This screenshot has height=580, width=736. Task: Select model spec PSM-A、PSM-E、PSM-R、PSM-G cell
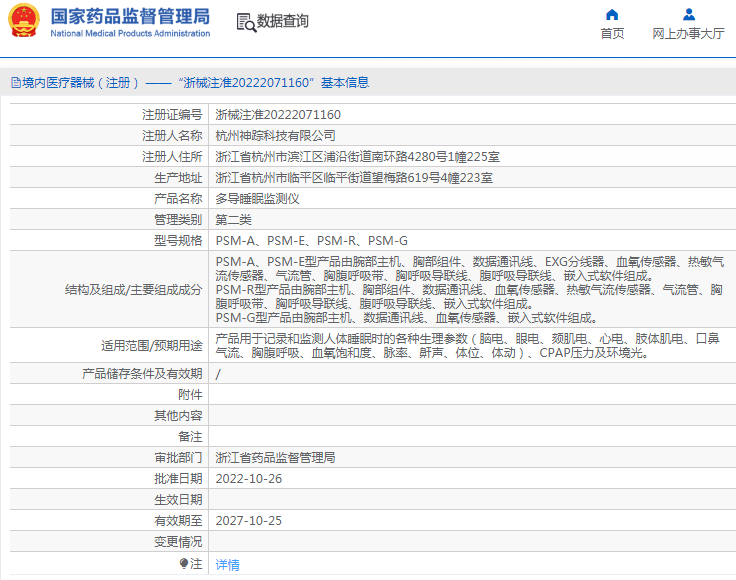(x=311, y=241)
